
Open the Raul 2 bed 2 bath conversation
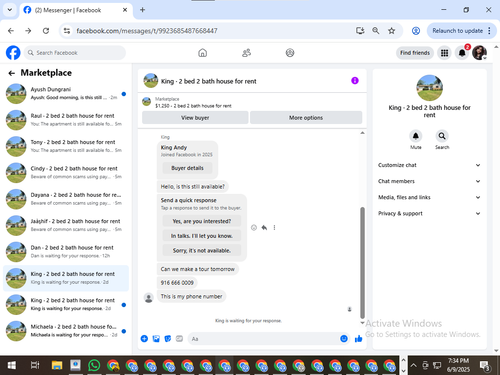[66, 120]
